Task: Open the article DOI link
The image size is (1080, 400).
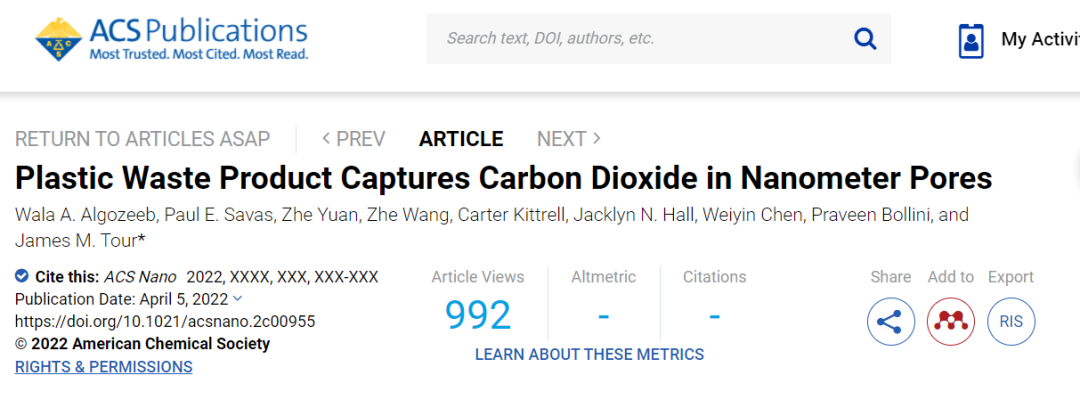Action: 165,321
